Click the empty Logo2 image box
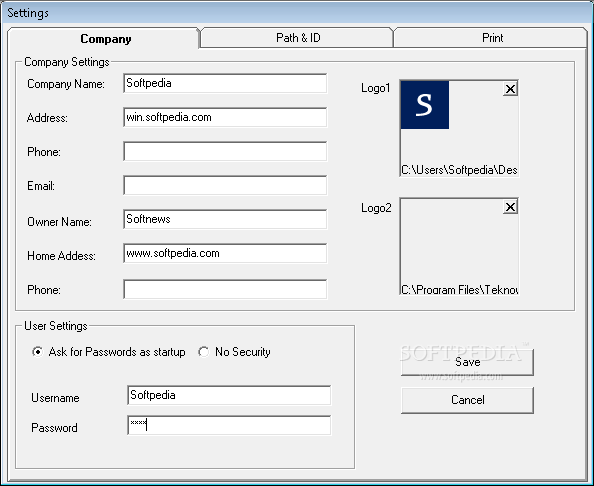The width and height of the screenshot is (594, 486). click(x=459, y=246)
